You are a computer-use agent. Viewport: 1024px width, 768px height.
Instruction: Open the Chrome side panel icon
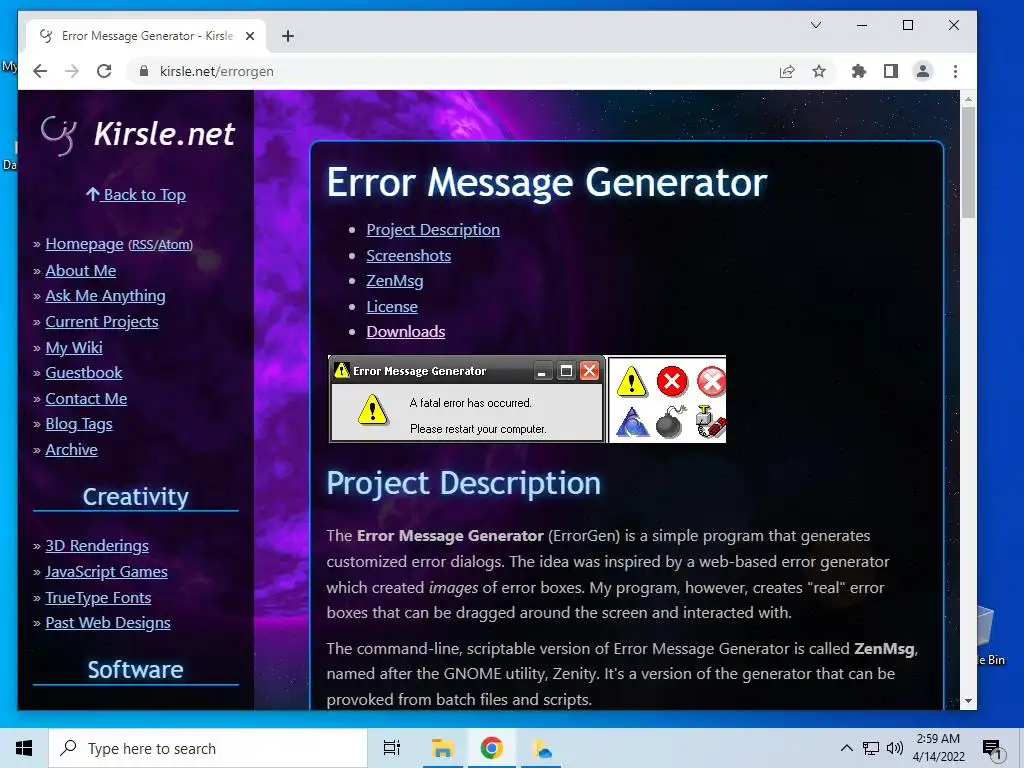pyautogui.click(x=891, y=71)
